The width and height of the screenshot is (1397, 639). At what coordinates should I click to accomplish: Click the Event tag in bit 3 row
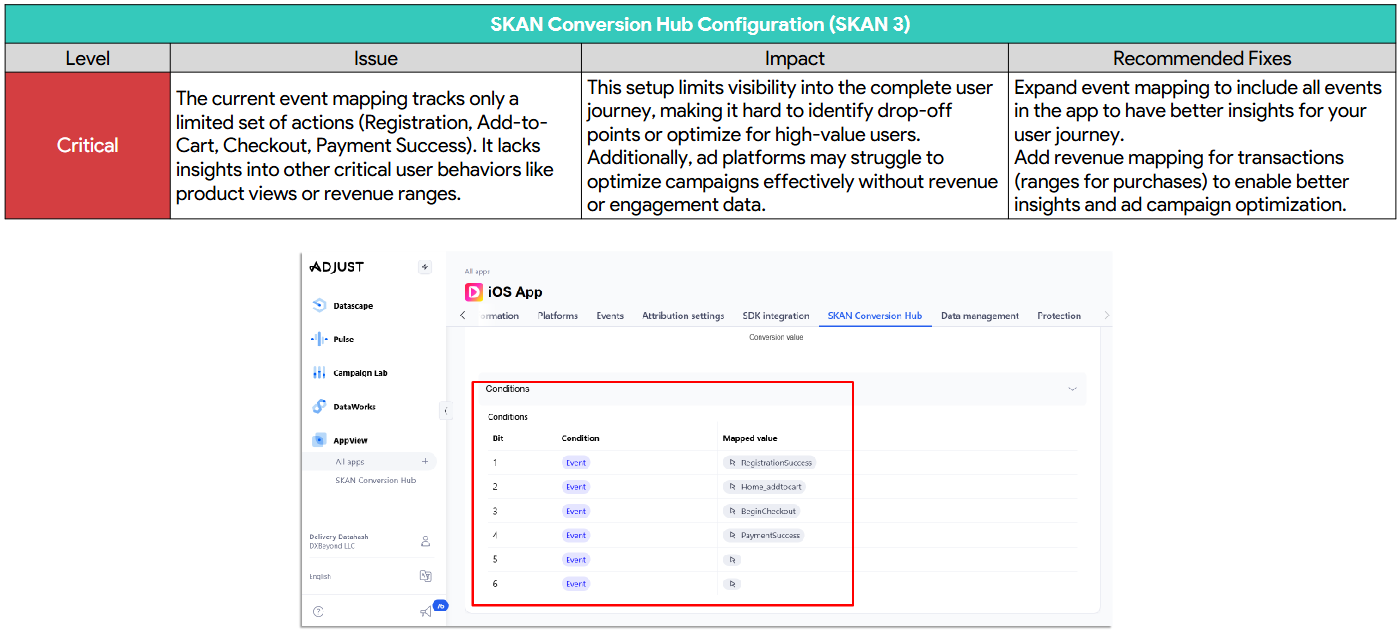click(x=576, y=511)
